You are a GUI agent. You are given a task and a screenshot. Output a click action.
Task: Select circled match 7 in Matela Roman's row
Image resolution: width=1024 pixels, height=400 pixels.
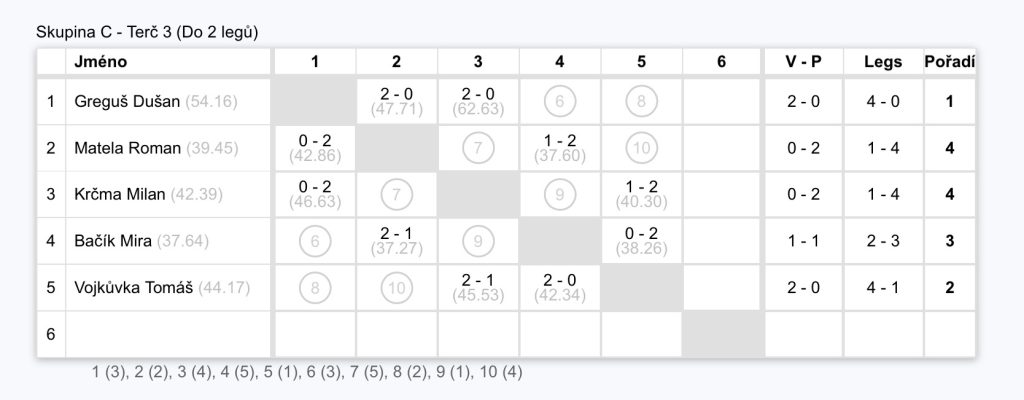tap(478, 148)
